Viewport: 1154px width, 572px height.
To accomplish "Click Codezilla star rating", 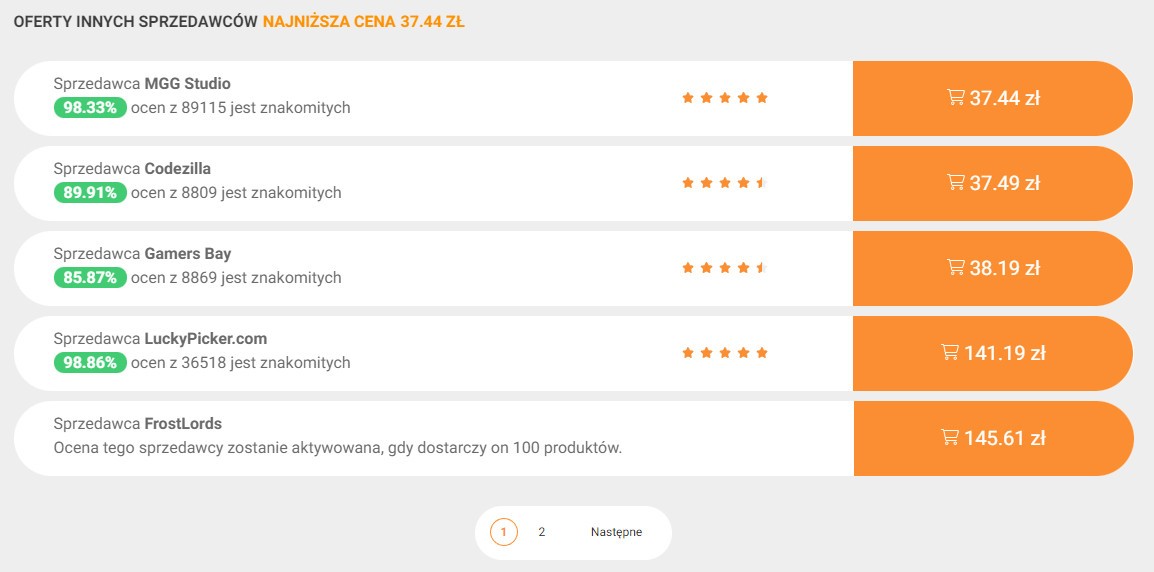I will 725,183.
